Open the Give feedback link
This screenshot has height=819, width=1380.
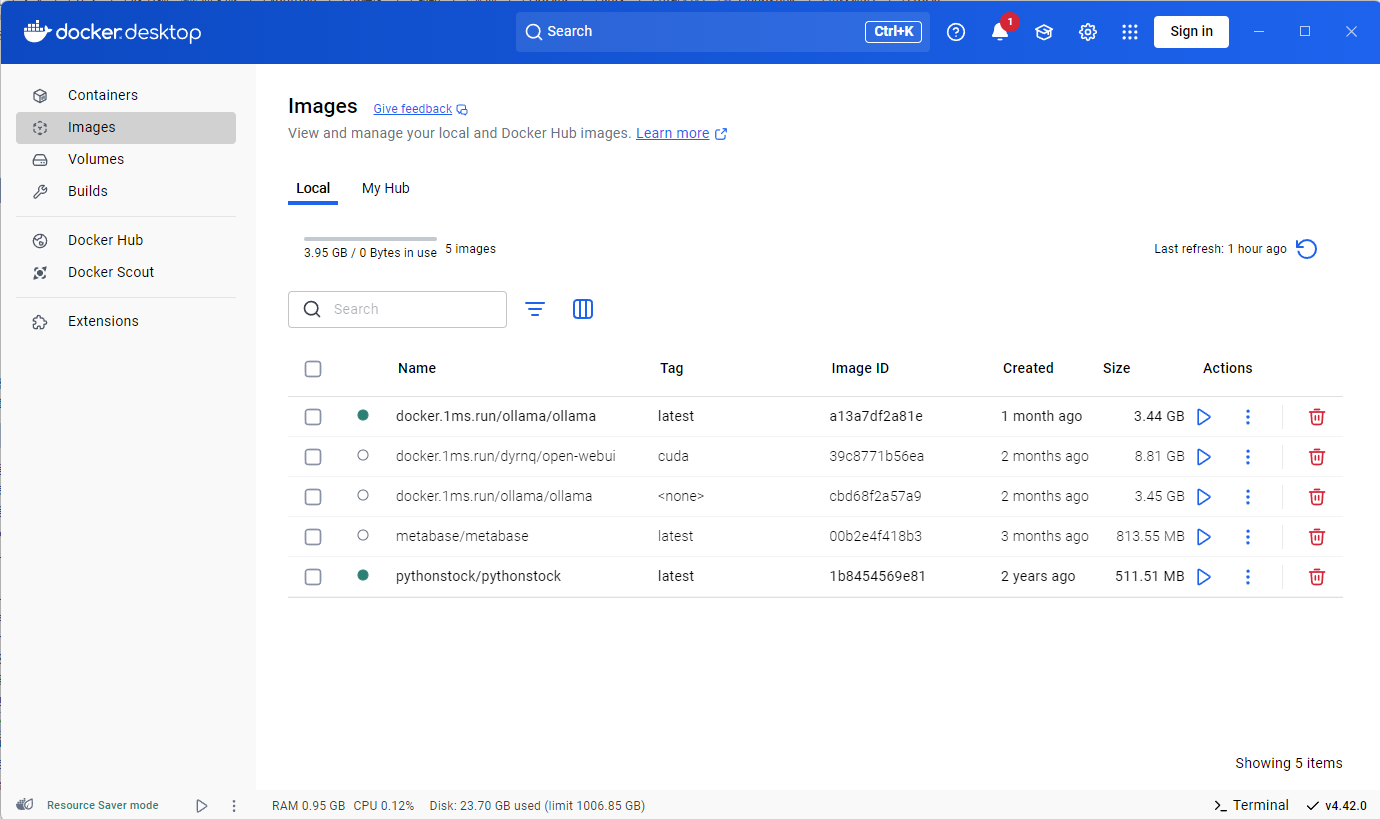[x=413, y=109]
